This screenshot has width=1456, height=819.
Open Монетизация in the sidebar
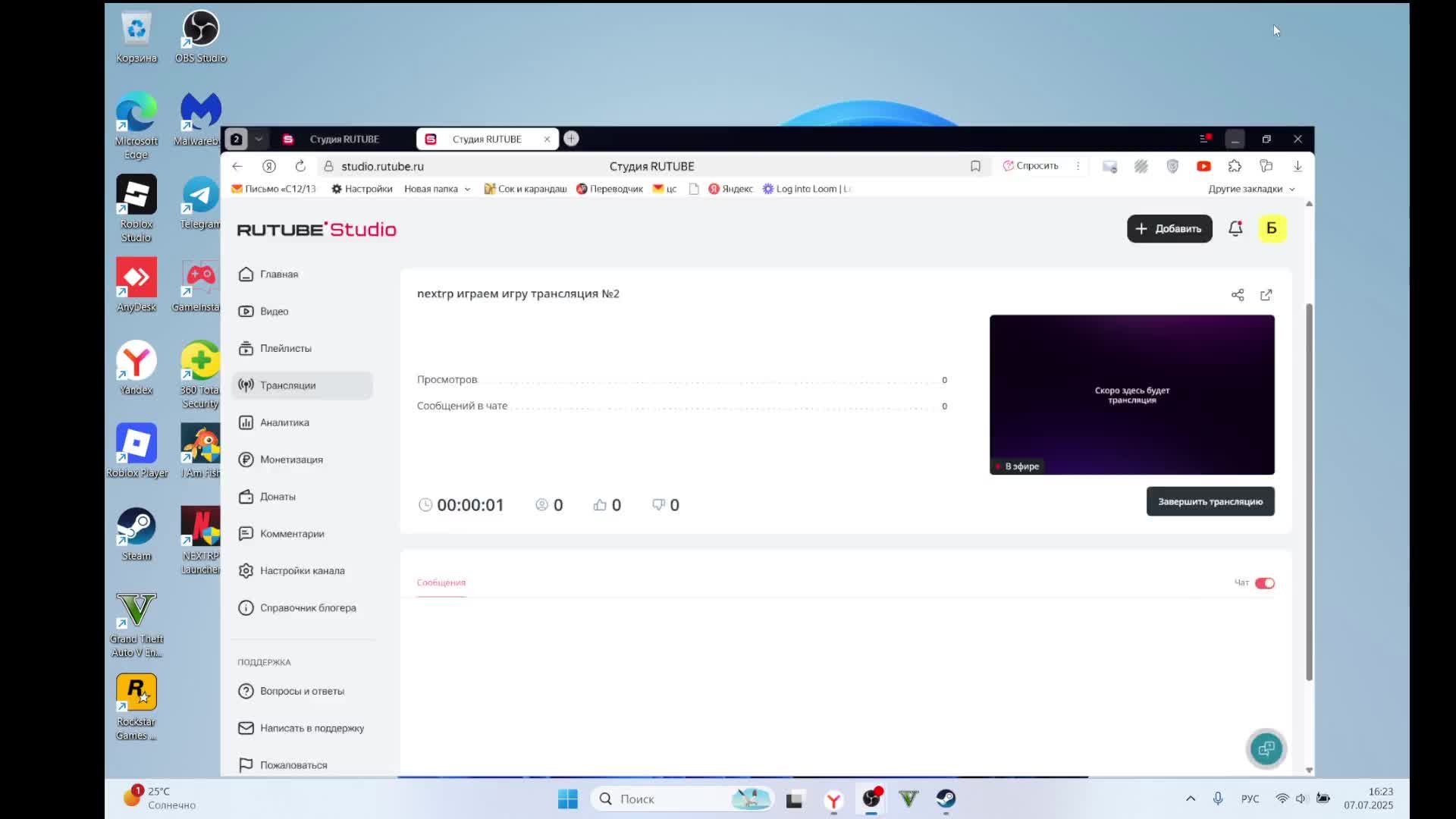pyautogui.click(x=302, y=460)
